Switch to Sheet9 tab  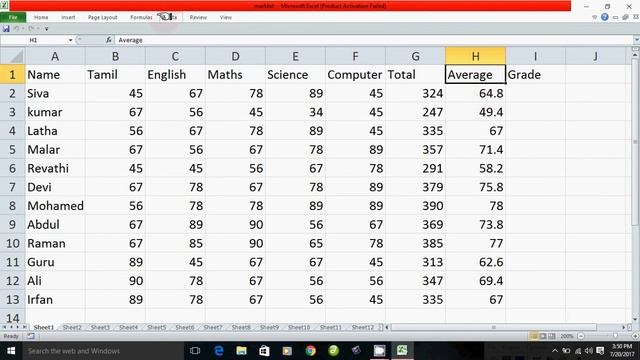tap(269, 327)
